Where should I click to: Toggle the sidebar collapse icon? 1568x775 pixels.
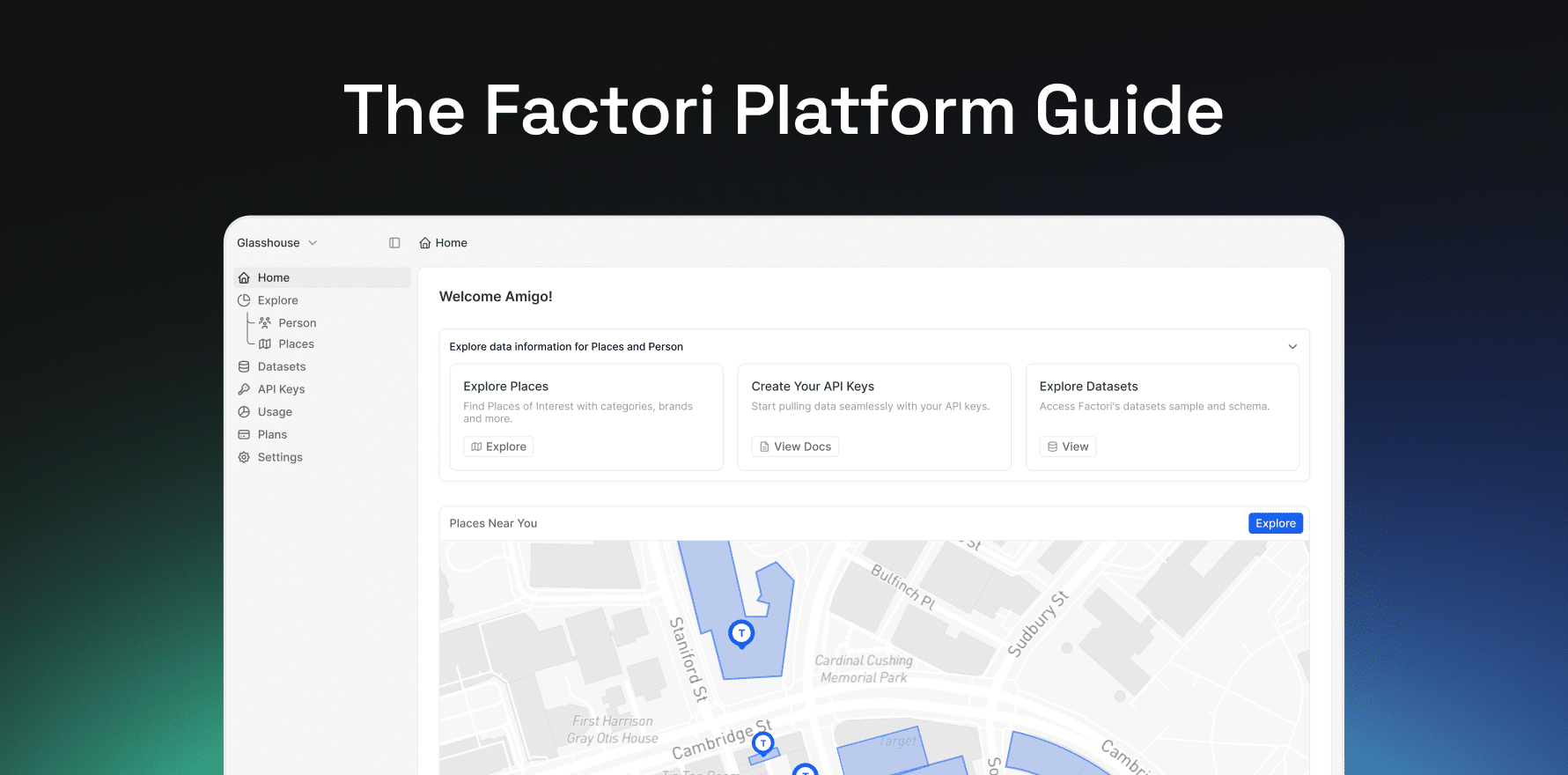394,243
